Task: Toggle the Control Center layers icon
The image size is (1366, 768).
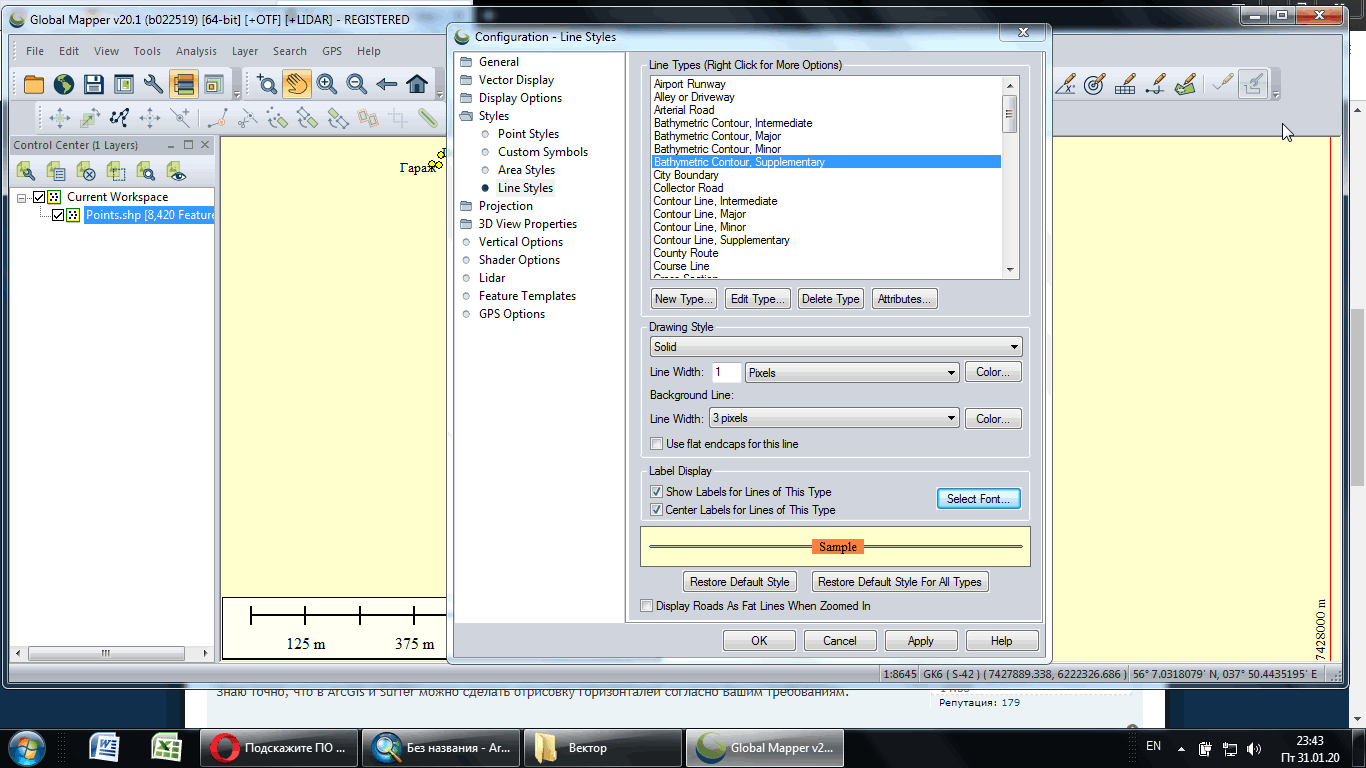Action: click(183, 85)
